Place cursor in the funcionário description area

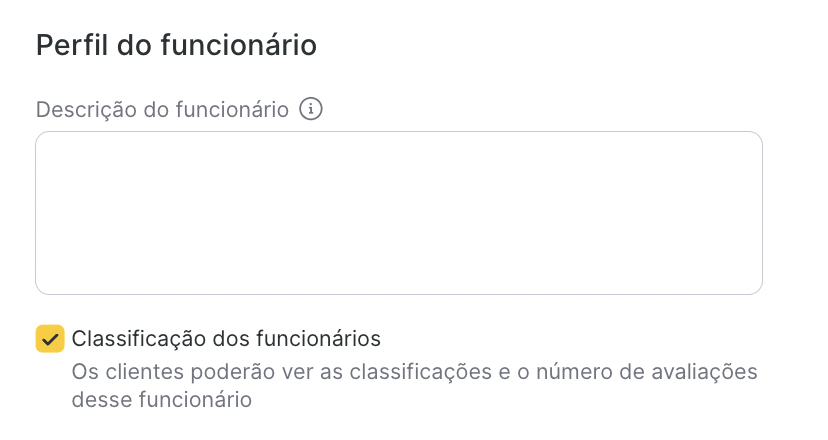tap(398, 213)
